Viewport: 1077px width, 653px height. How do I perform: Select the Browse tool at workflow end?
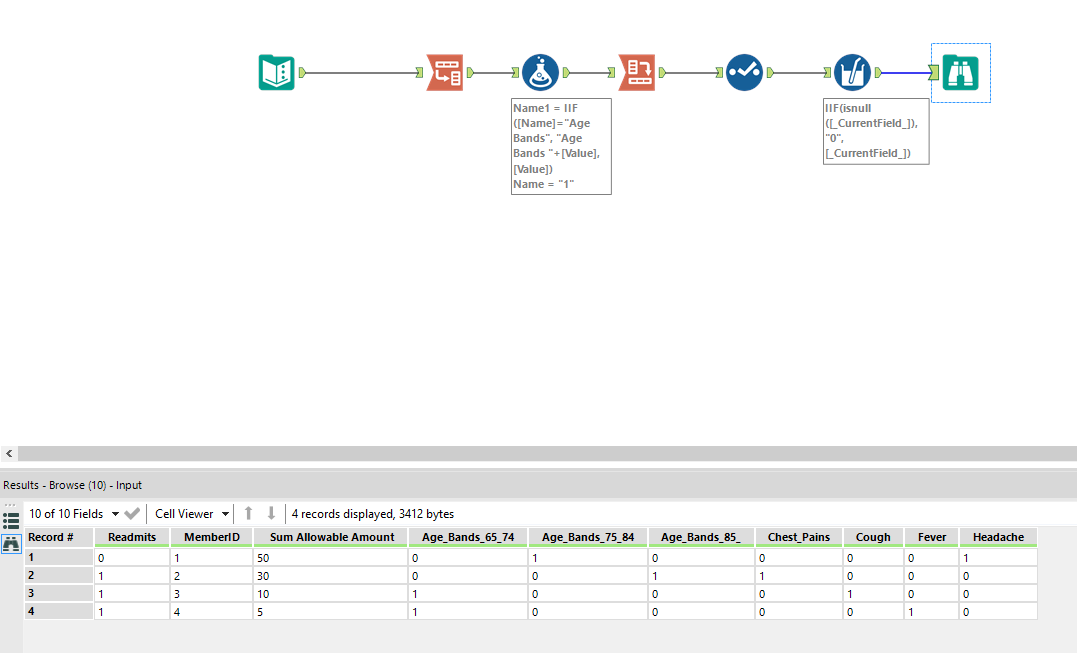959,72
